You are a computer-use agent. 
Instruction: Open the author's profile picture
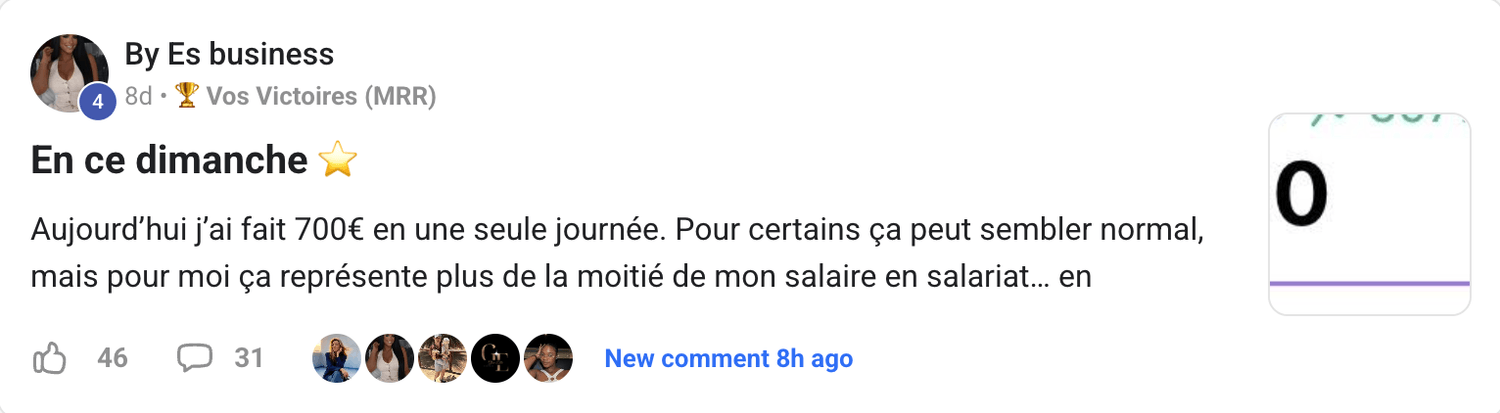point(67,71)
